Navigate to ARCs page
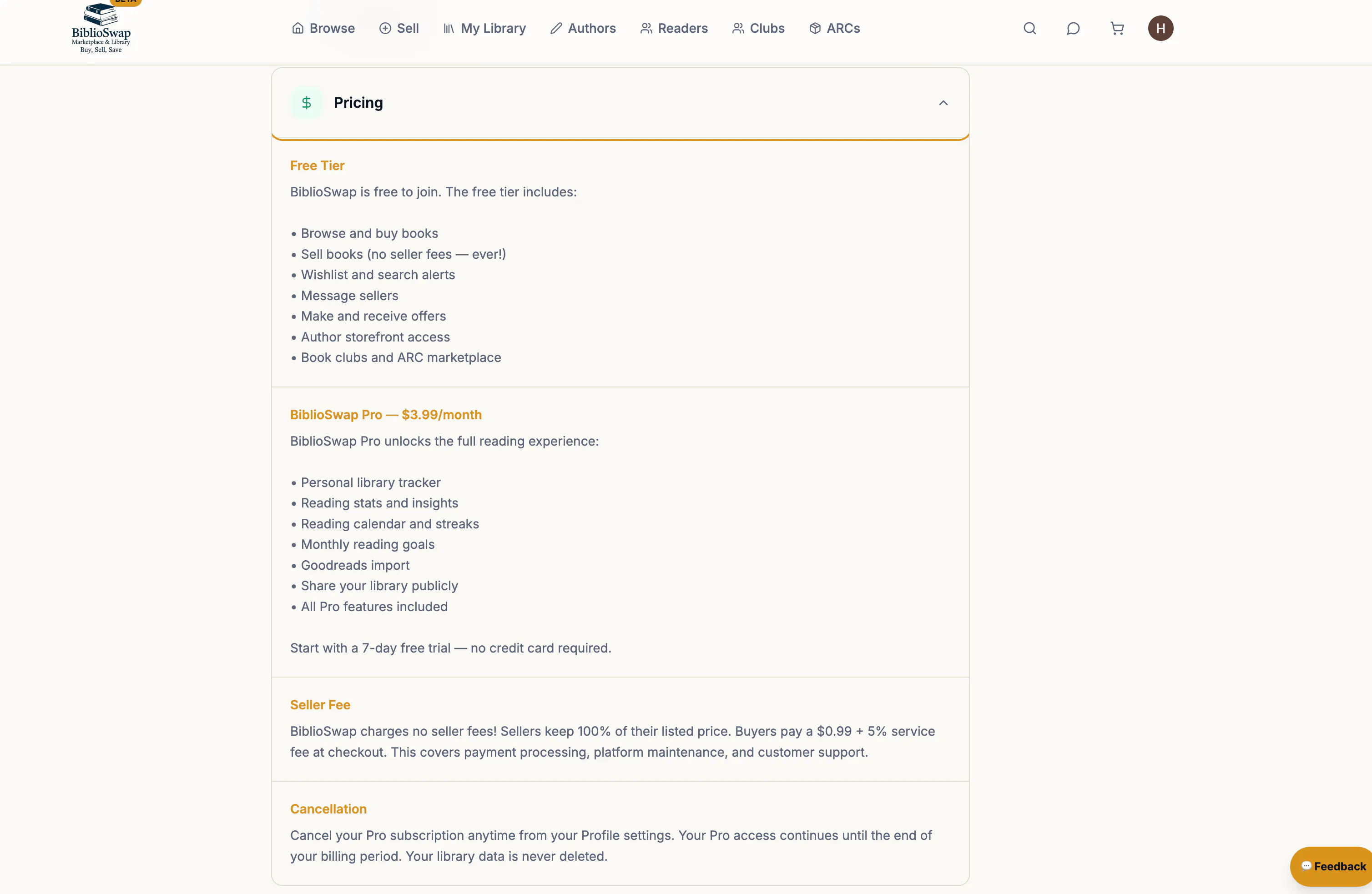 tap(834, 28)
